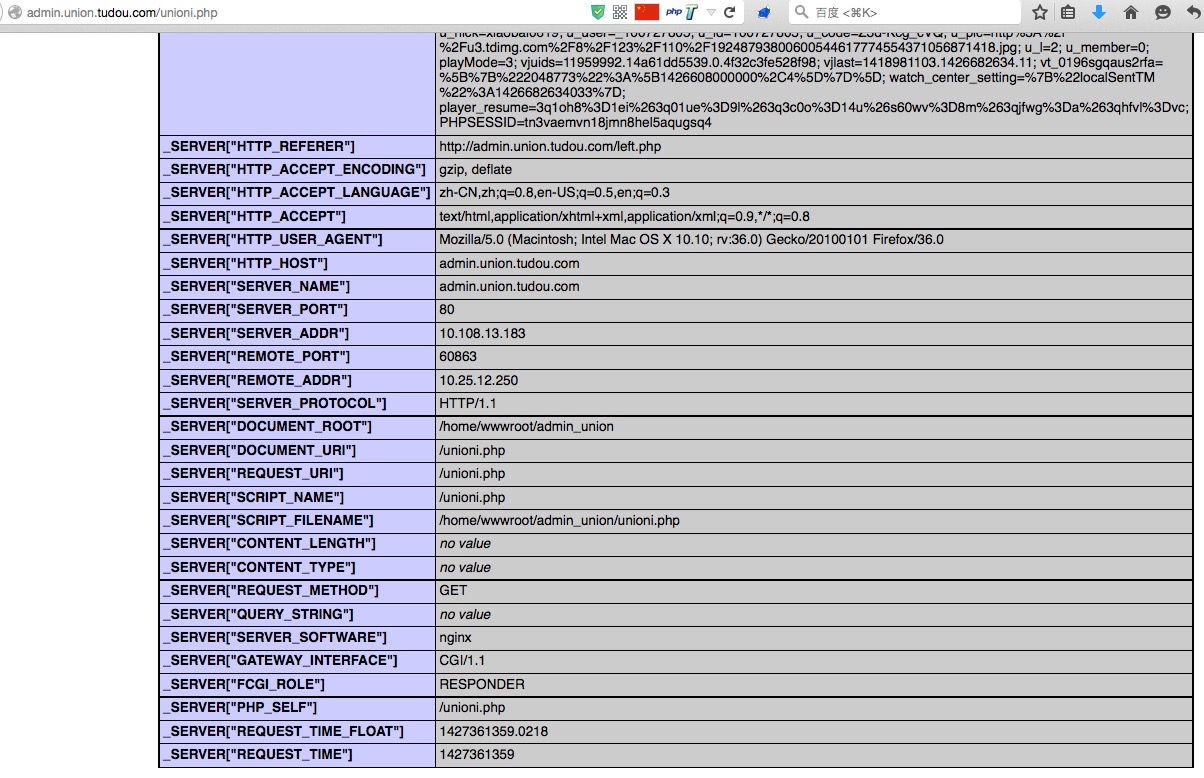Click the _SERVER["HTTP_REFERER"] label
Screen dimensions: 1204x778
(x=259, y=146)
